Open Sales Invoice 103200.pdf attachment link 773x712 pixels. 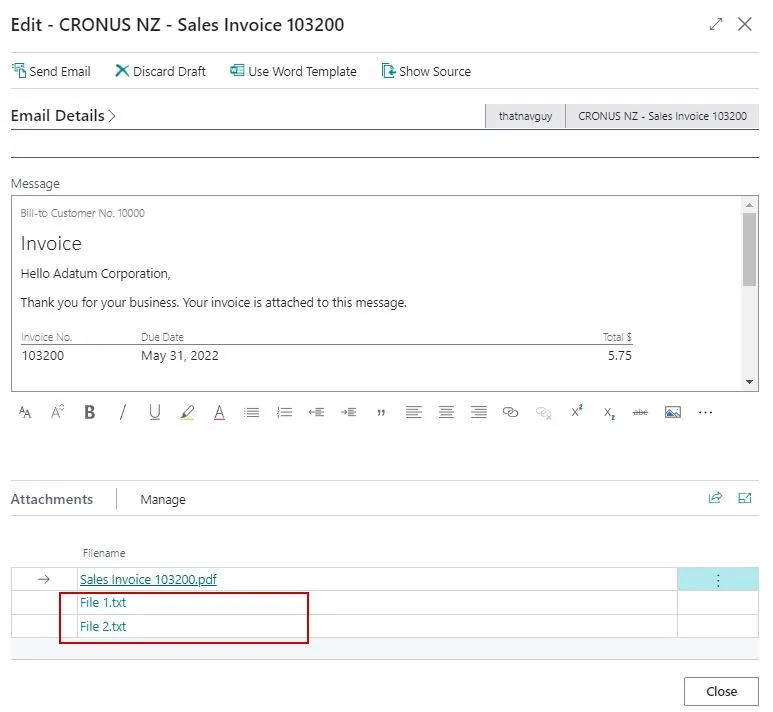pos(148,579)
